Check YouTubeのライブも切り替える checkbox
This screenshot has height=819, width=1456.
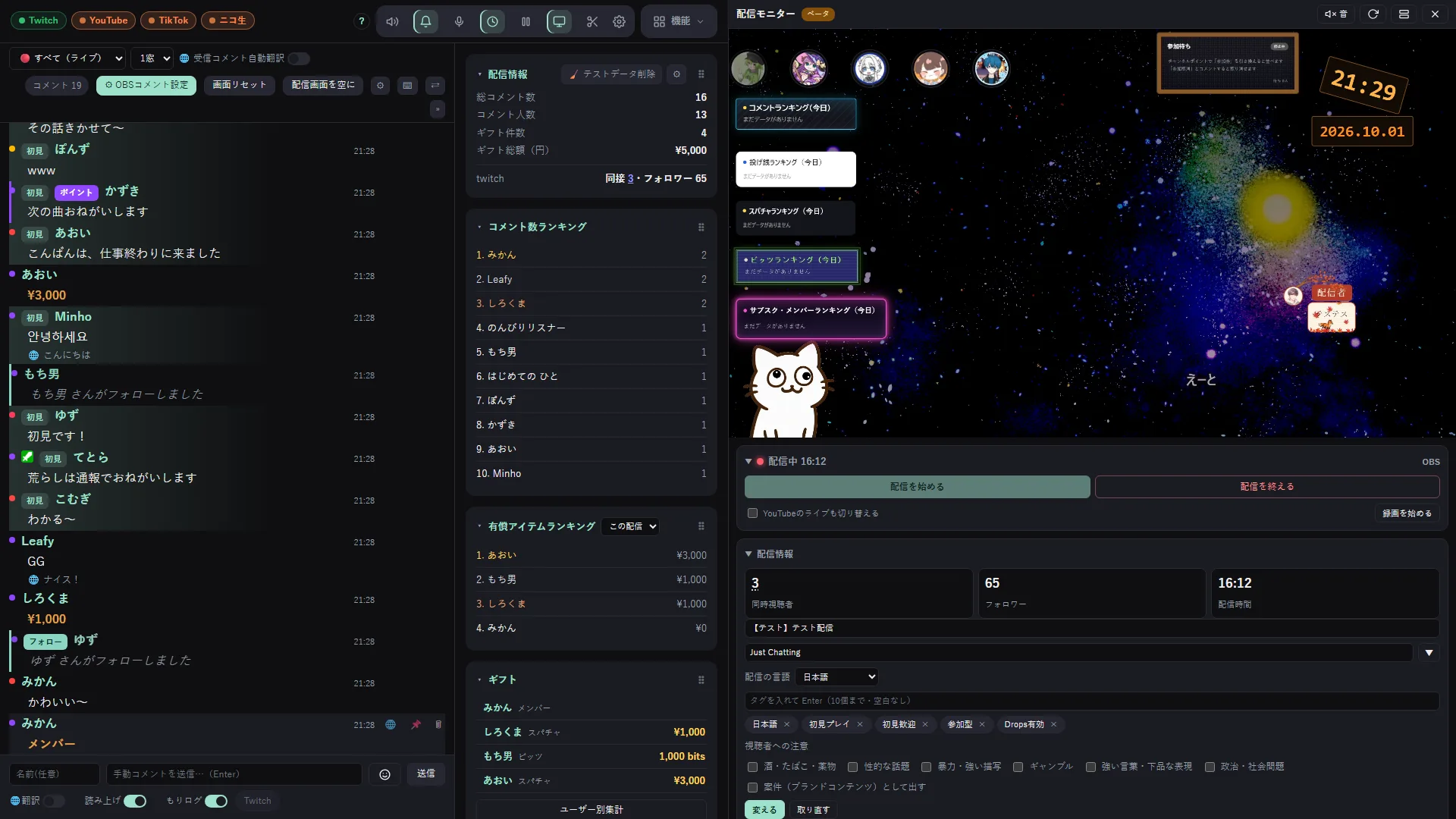(752, 513)
